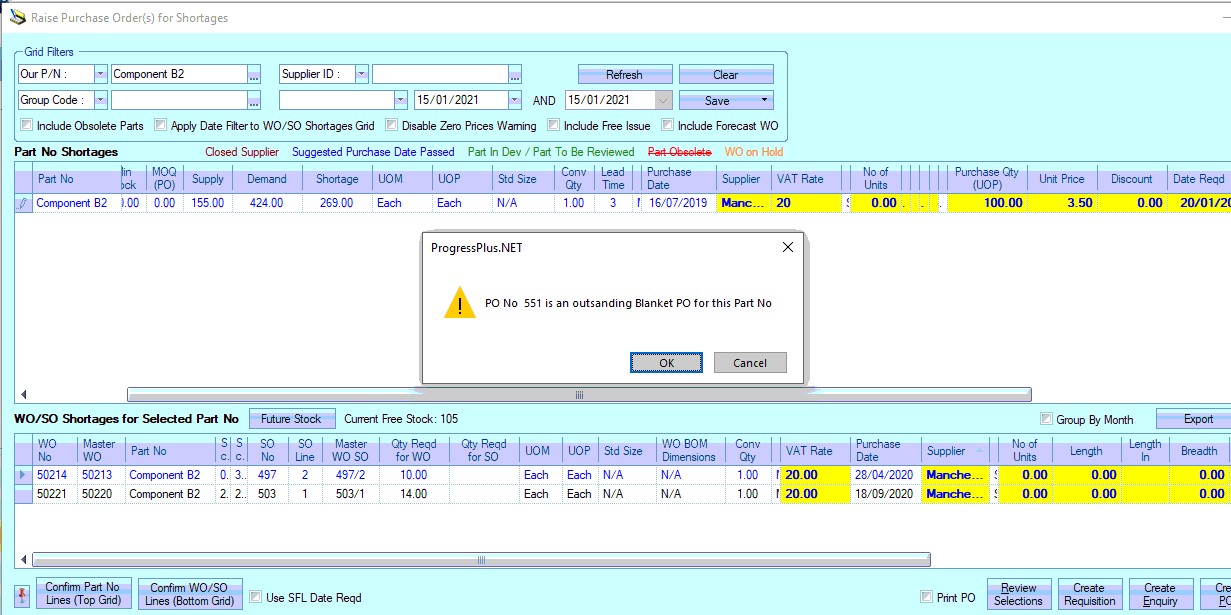Click the Shortage column header
Viewport: 1231px width, 615px height.
pos(337,179)
